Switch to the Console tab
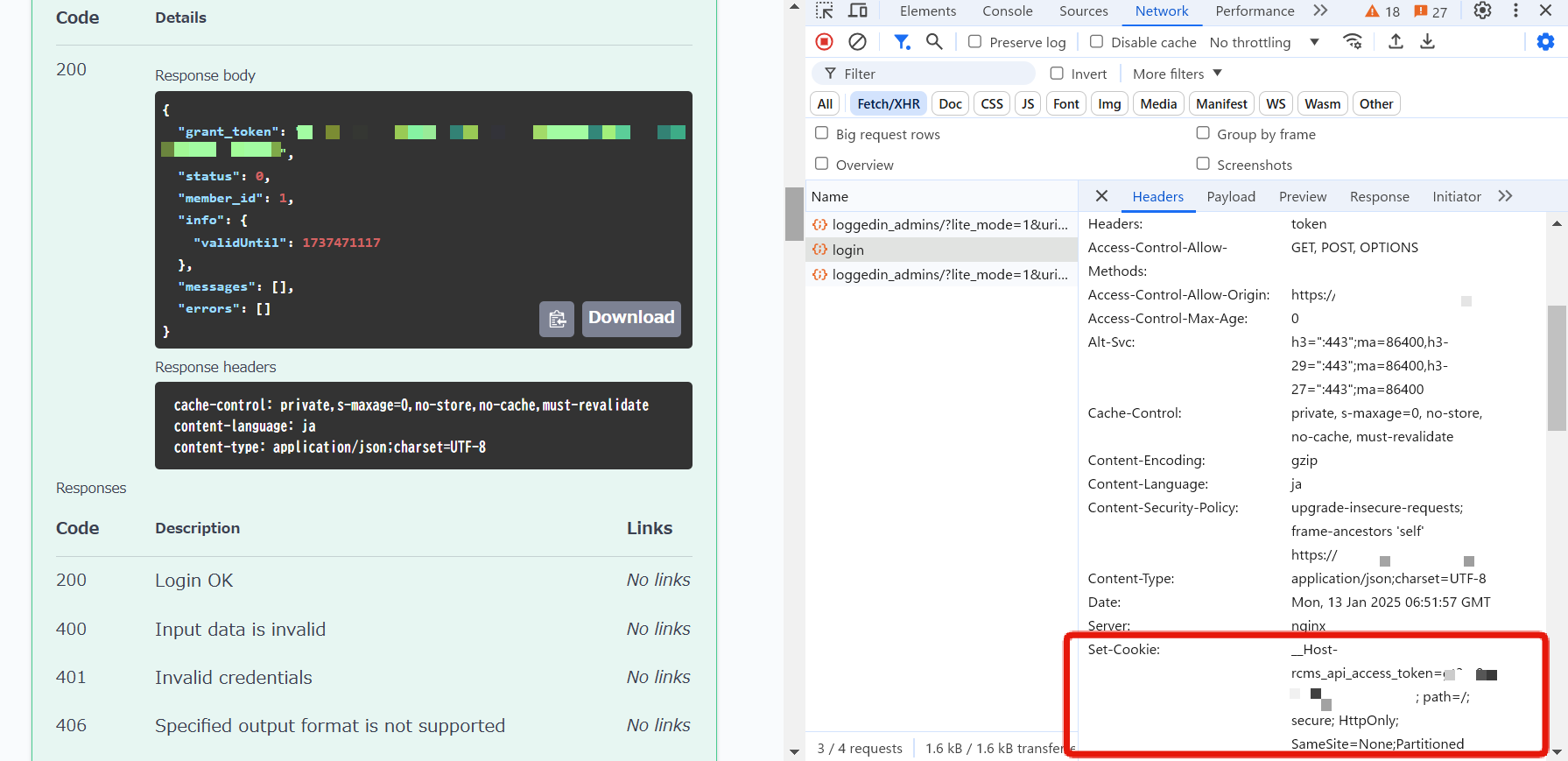The width and height of the screenshot is (1568, 761). coord(1007,11)
